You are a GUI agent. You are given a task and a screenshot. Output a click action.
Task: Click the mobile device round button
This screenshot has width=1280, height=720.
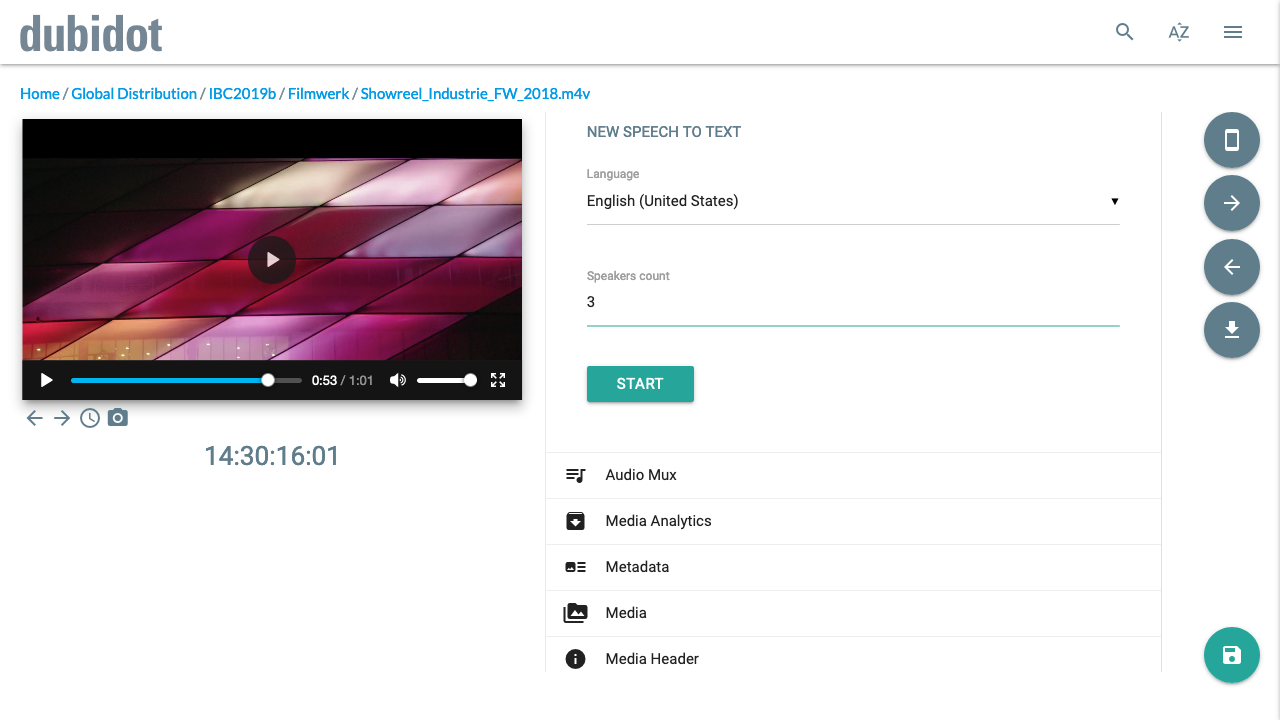point(1232,140)
